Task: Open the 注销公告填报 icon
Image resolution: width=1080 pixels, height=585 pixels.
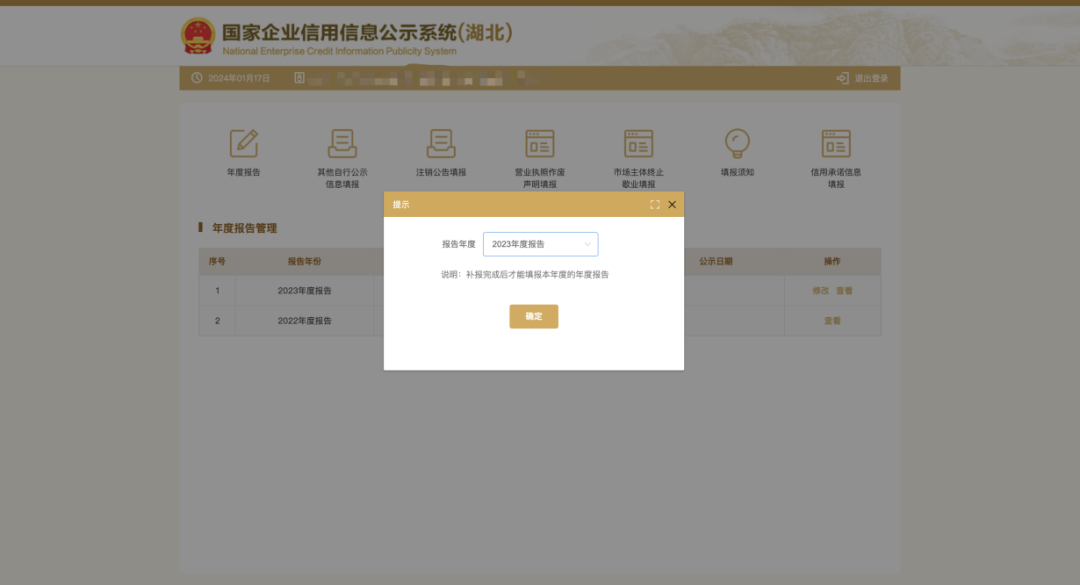Action: click(x=441, y=144)
